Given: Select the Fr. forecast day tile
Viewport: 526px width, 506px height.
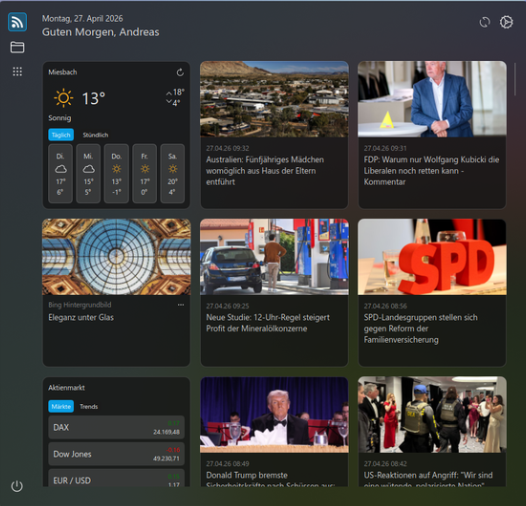Looking at the screenshot, I should [145, 173].
